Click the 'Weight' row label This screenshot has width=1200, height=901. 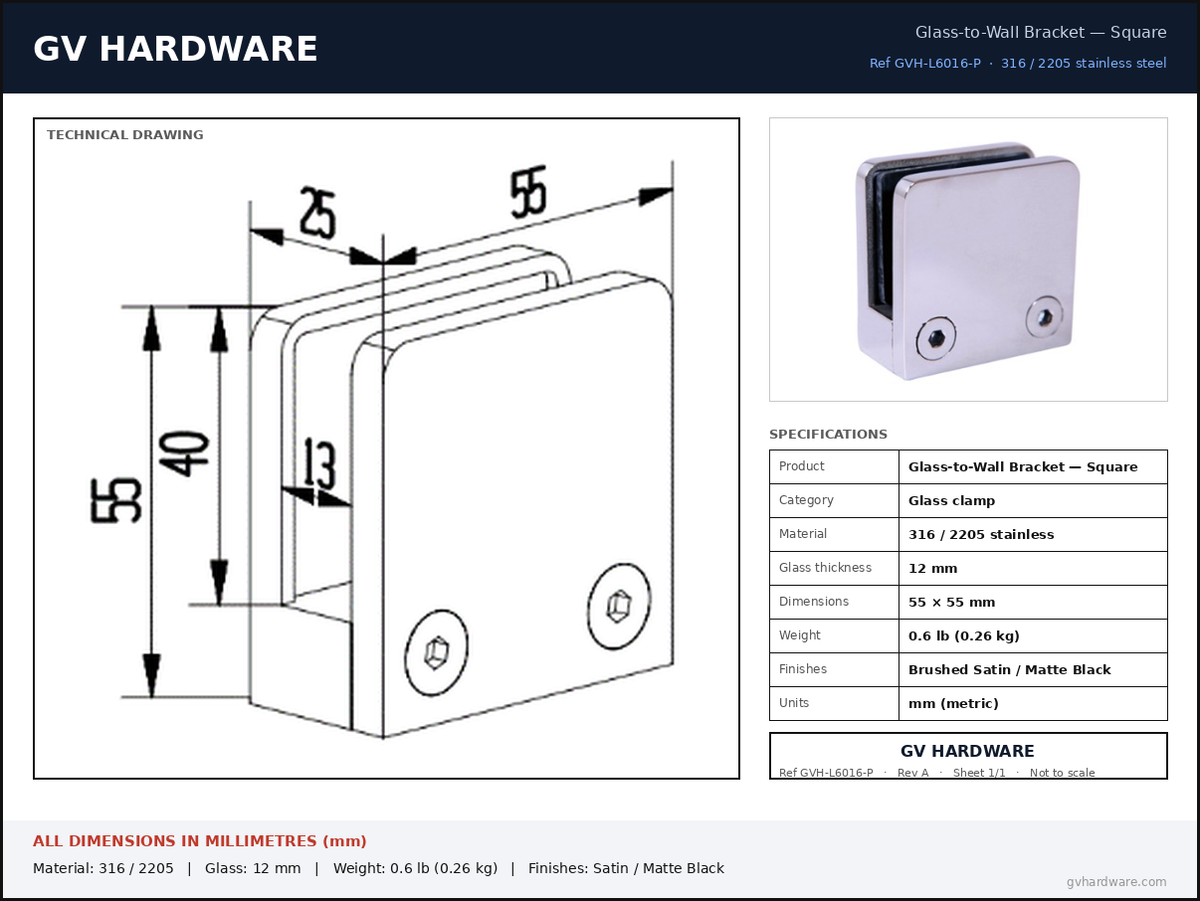[x=800, y=636]
